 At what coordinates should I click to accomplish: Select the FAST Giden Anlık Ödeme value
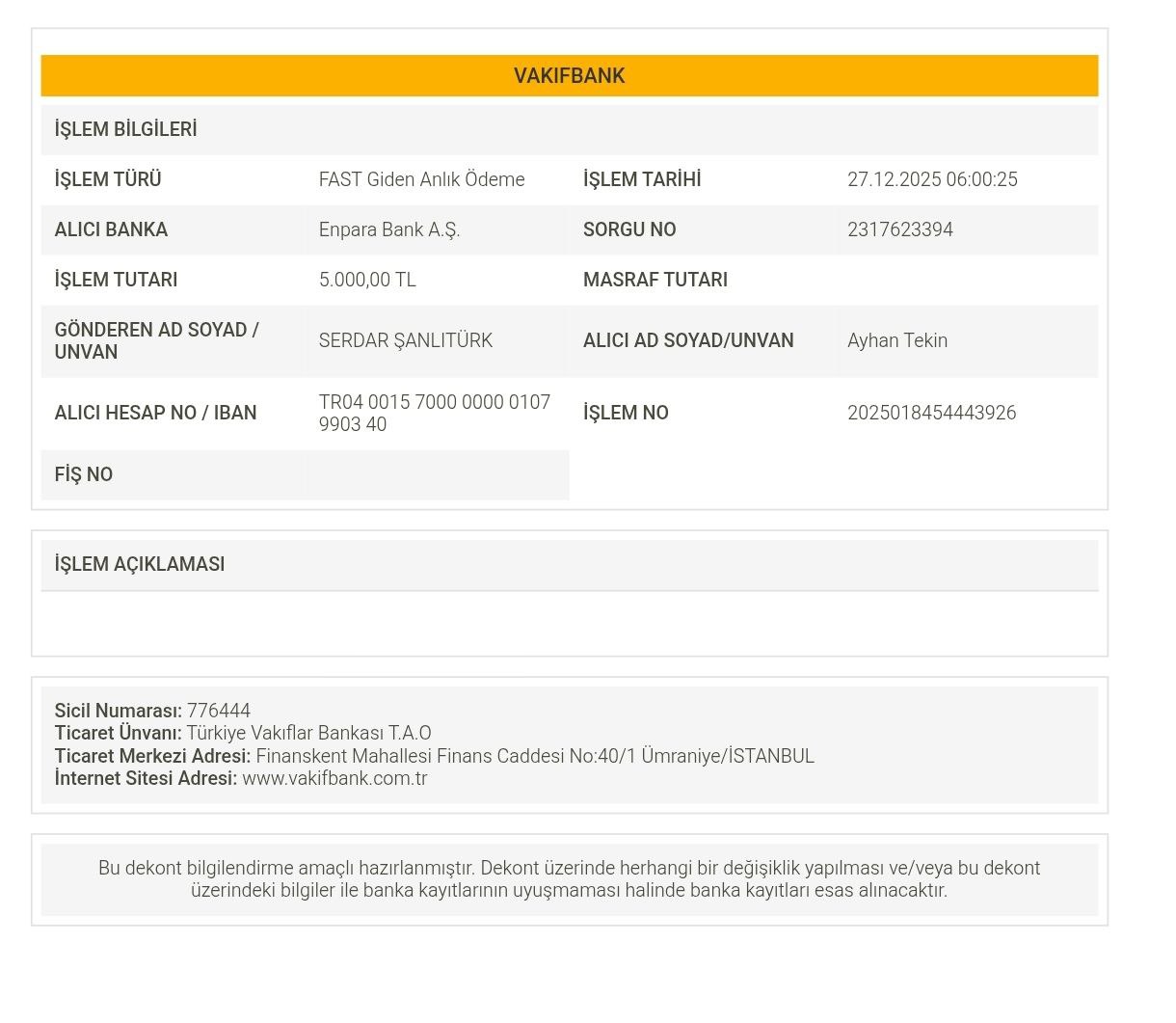(x=421, y=179)
